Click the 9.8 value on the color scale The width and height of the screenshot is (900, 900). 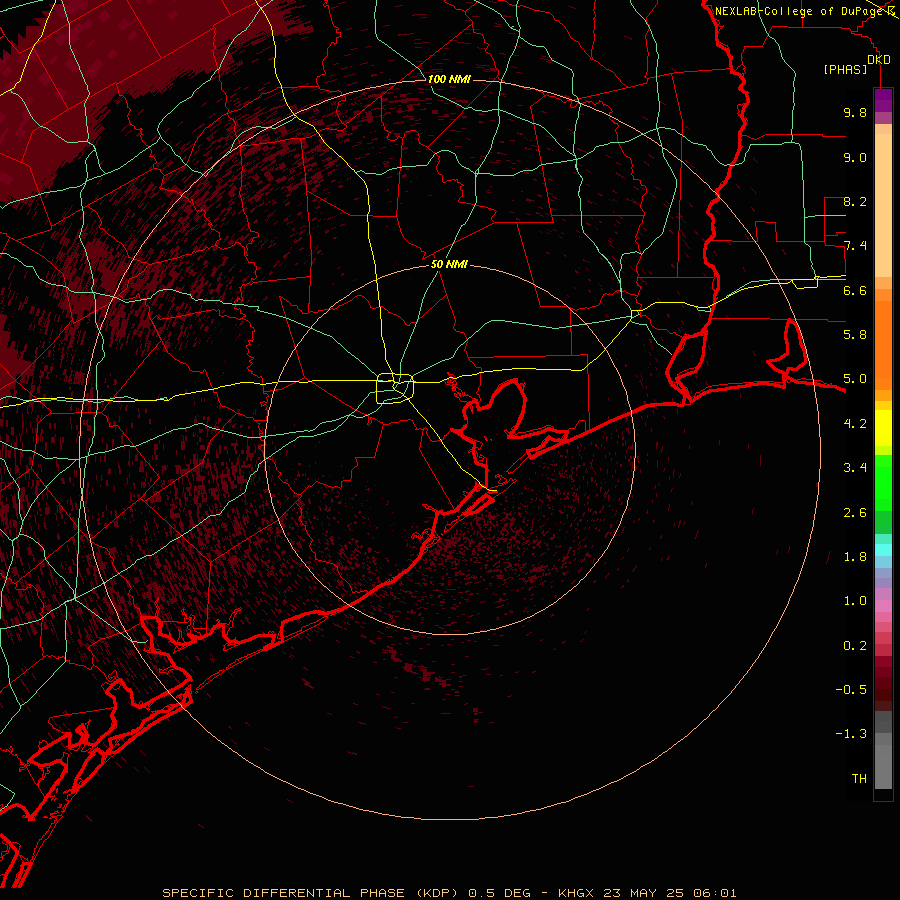(855, 112)
